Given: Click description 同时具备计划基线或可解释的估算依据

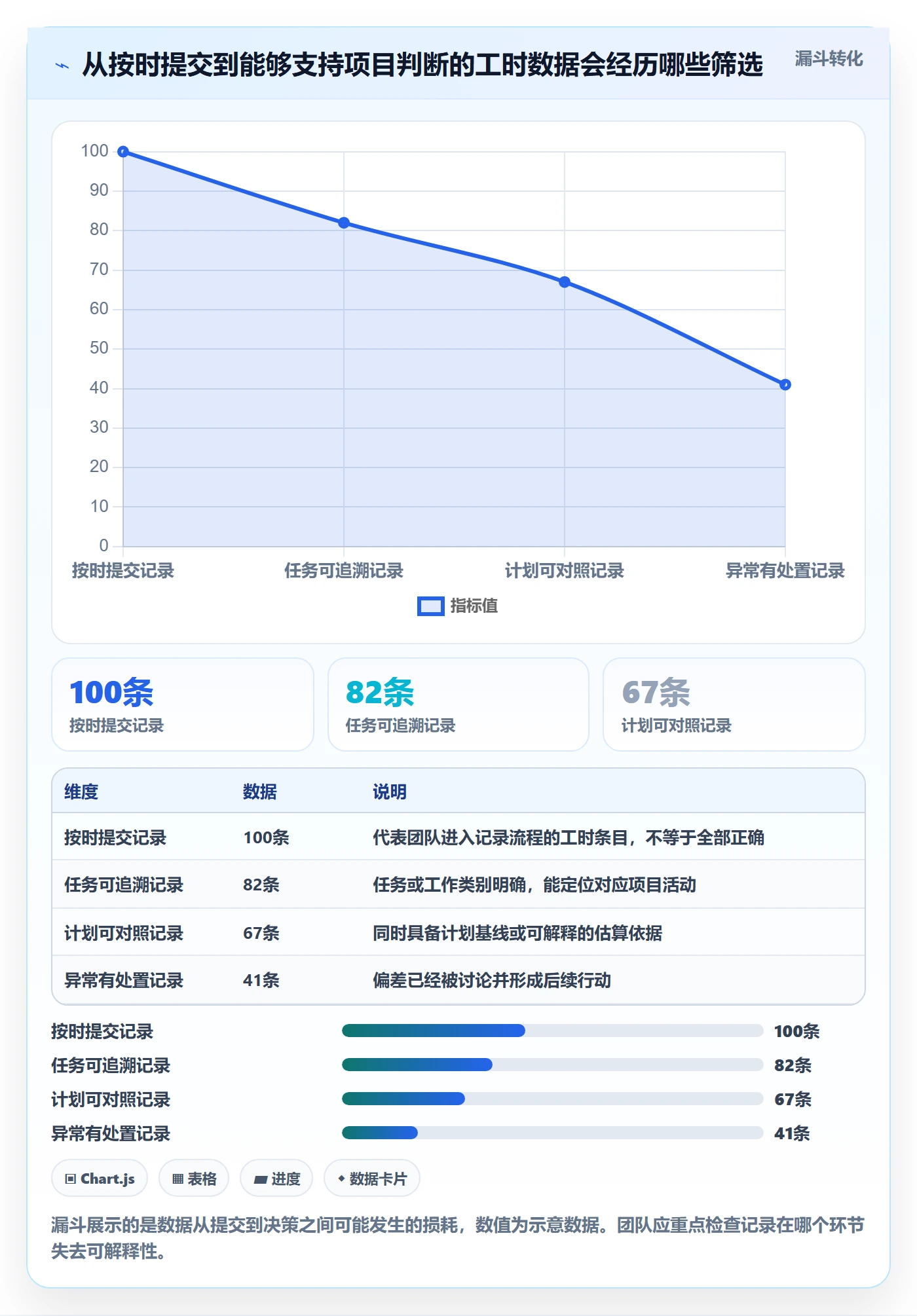Looking at the screenshot, I should [517, 934].
